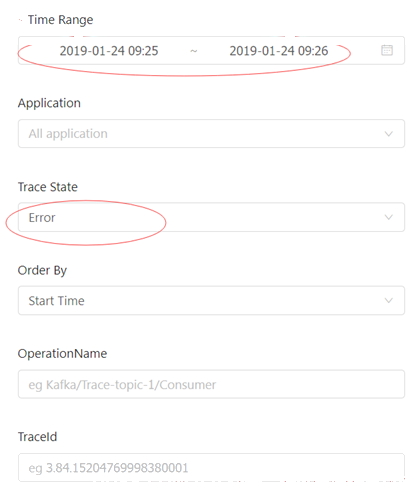417x491 pixels.
Task: Click the Order By label
Action: 42,270
